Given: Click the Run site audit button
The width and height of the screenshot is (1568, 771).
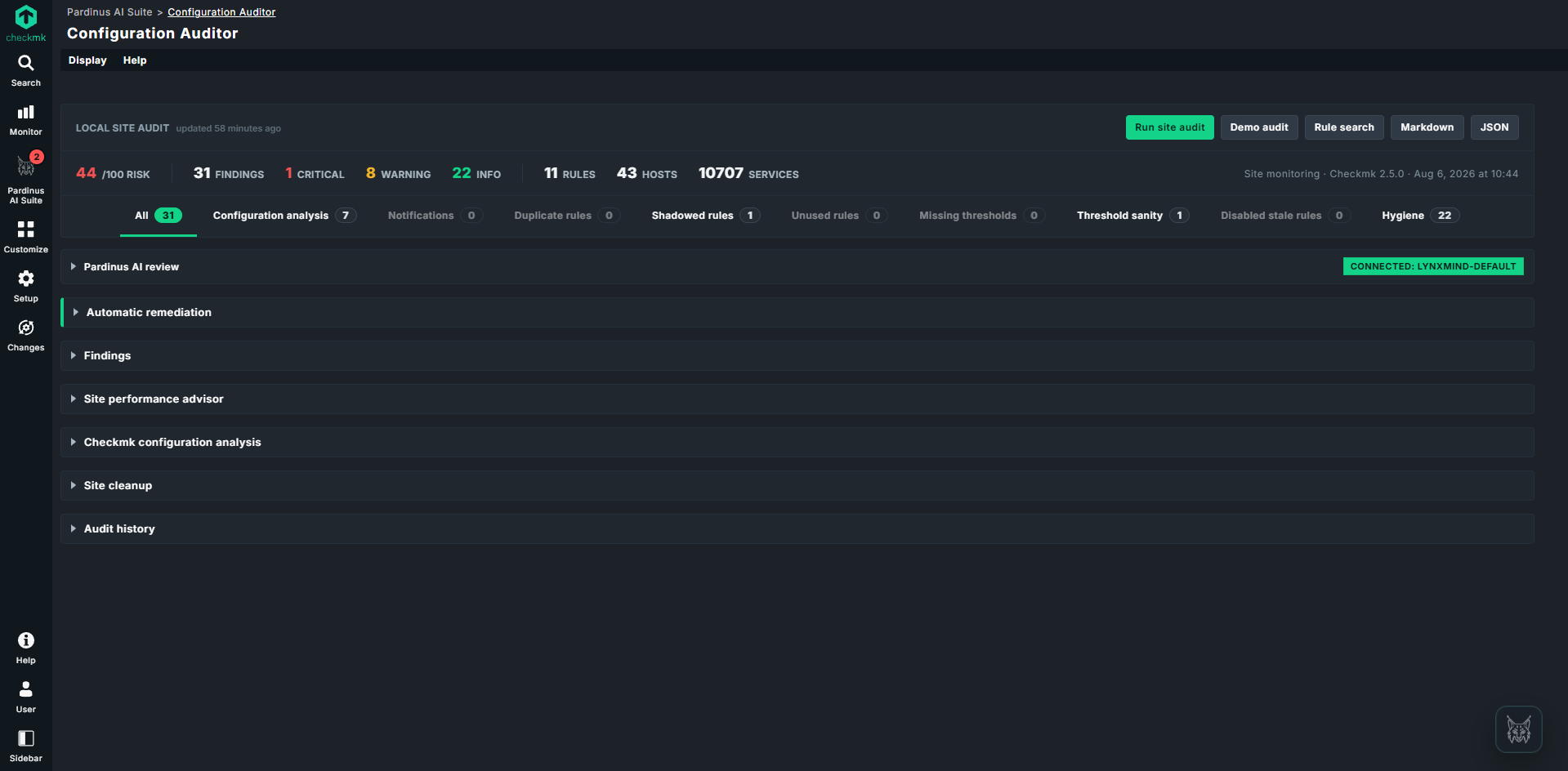Looking at the screenshot, I should point(1169,127).
